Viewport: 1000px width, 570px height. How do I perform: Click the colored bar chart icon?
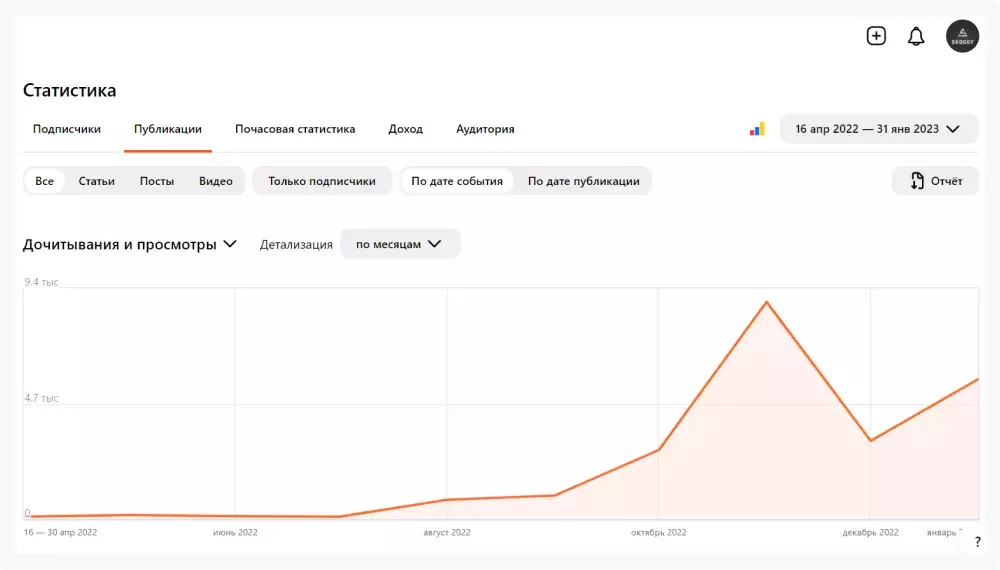tap(757, 129)
